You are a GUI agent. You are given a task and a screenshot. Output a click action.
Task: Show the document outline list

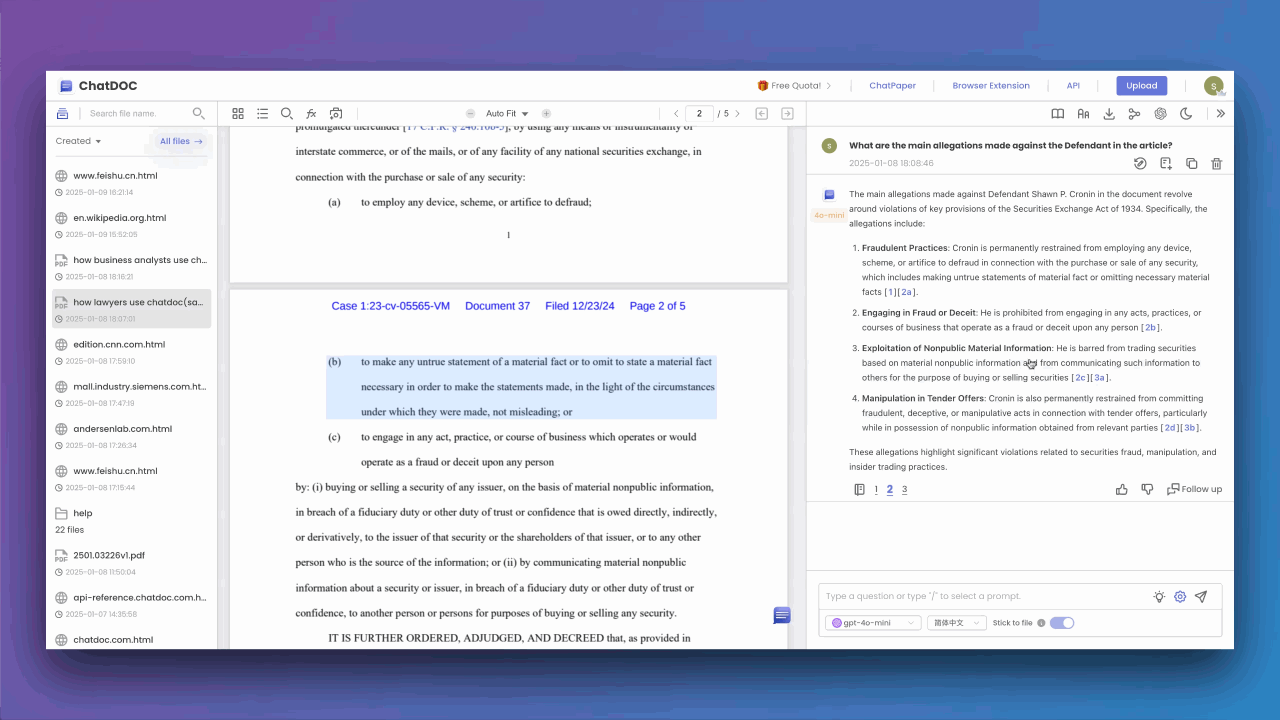click(262, 113)
